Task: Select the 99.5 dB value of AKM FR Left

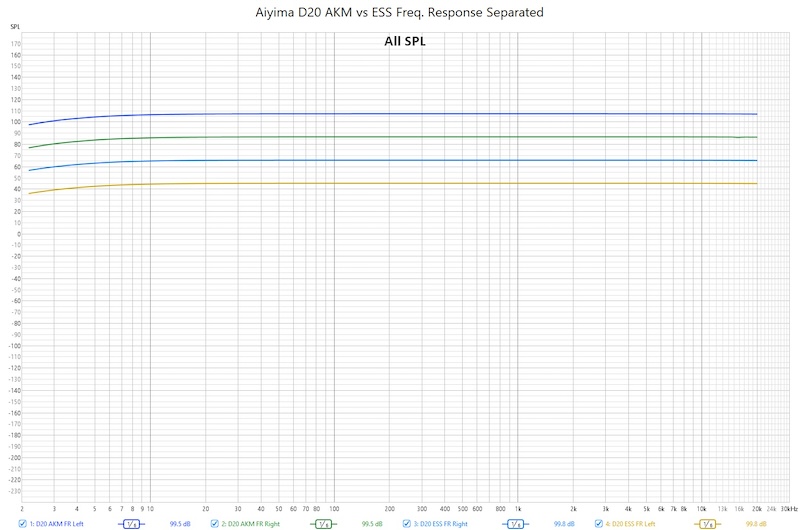Action: tap(180, 524)
